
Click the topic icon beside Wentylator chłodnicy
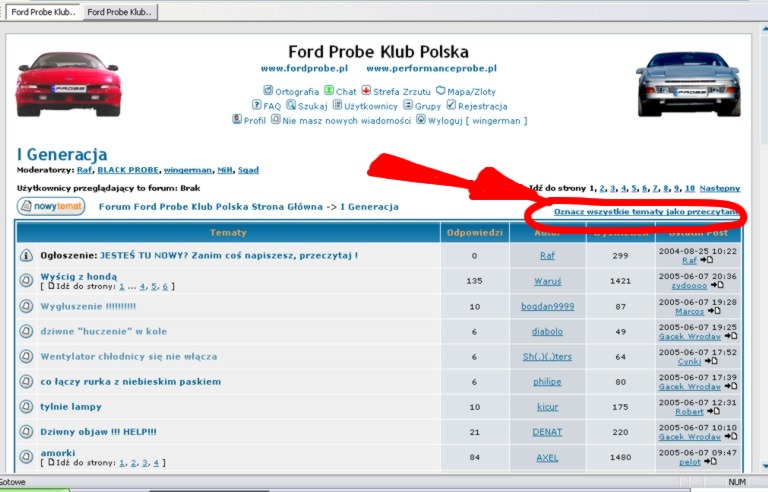pyautogui.click(x=26, y=356)
